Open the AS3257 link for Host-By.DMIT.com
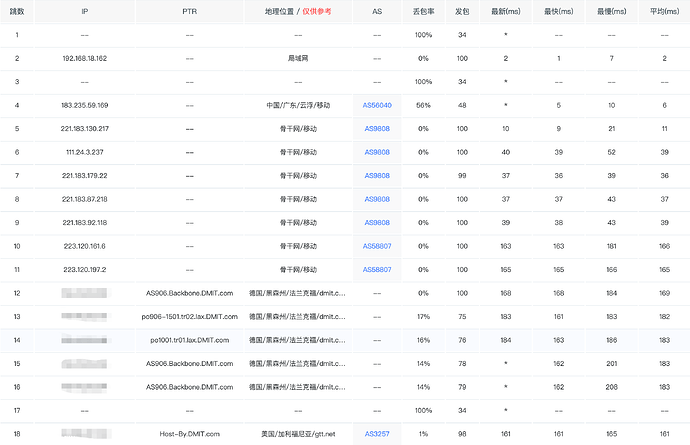This screenshot has width=690, height=445. [x=377, y=434]
